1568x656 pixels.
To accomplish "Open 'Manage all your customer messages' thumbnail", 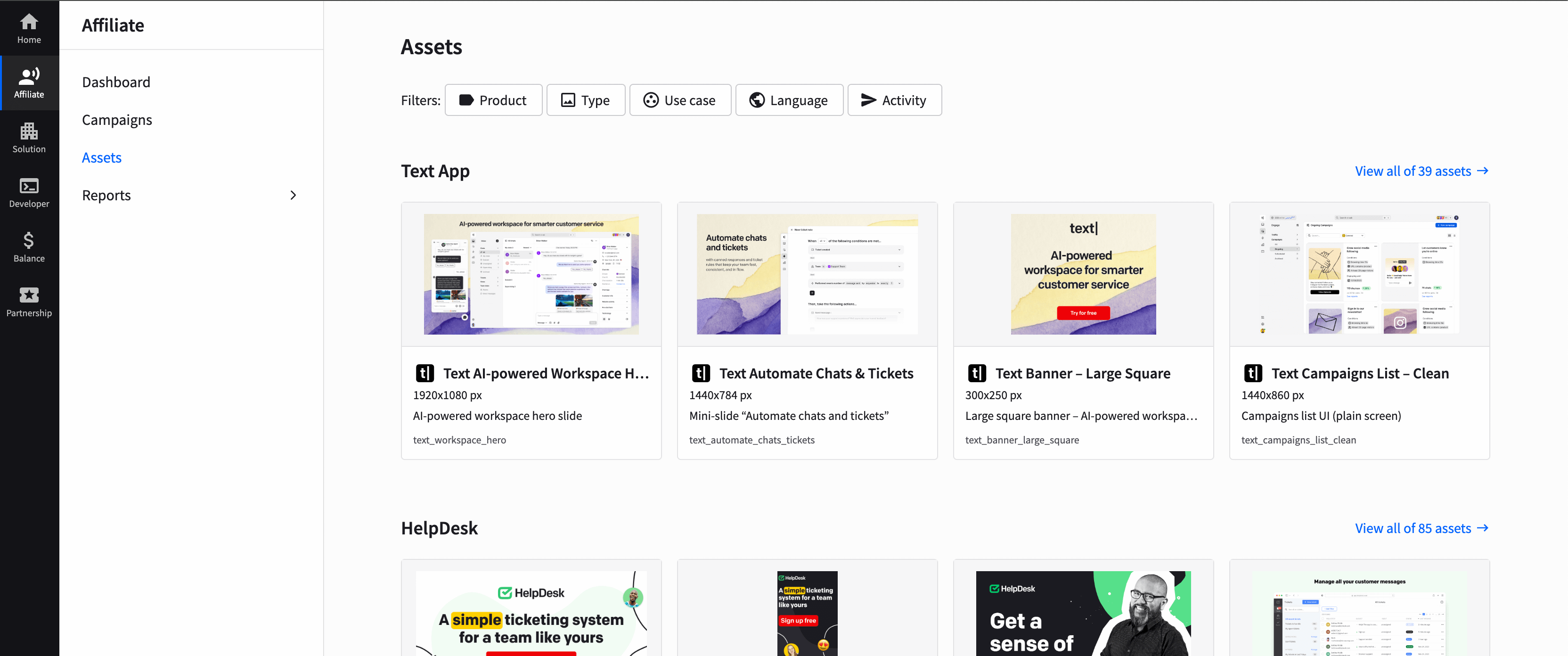I will pyautogui.click(x=1359, y=614).
